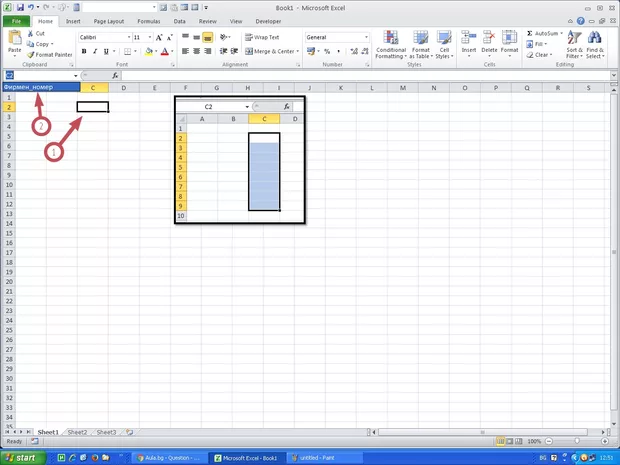Image resolution: width=620 pixels, height=465 pixels.
Task: Toggle Wrap Text on
Action: point(262,37)
